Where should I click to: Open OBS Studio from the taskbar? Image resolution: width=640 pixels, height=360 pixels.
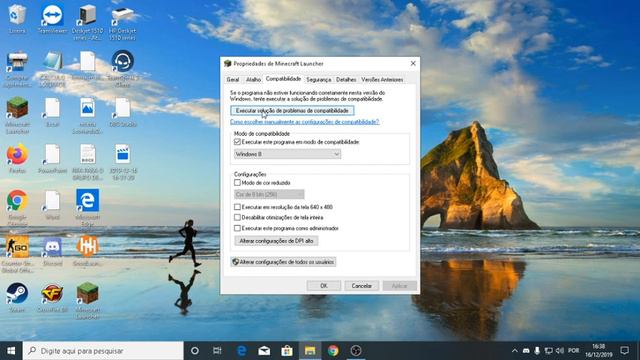point(356,351)
